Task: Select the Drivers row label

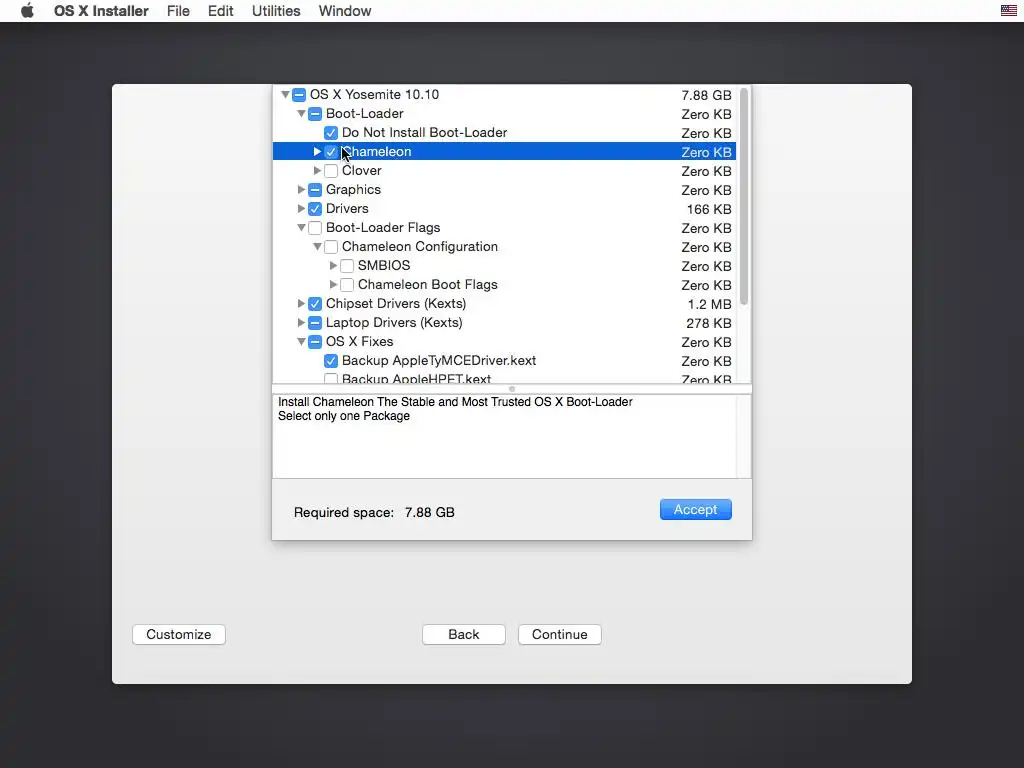Action: coord(347,208)
